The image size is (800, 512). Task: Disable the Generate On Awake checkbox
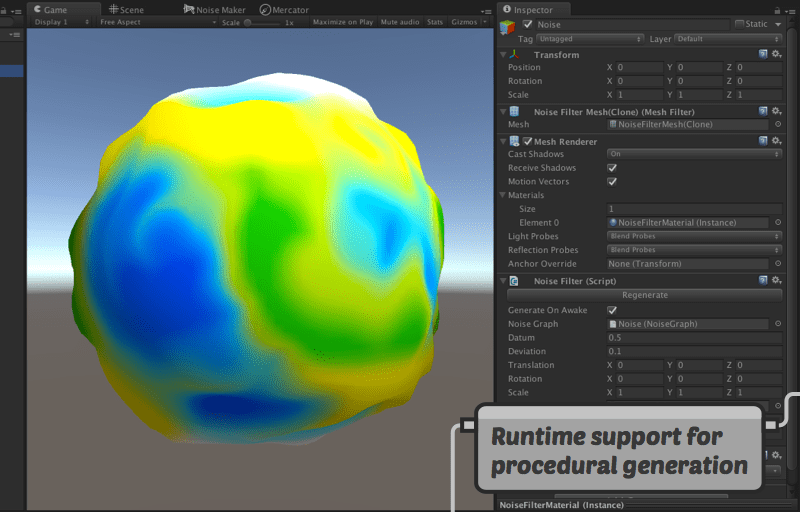pos(612,310)
